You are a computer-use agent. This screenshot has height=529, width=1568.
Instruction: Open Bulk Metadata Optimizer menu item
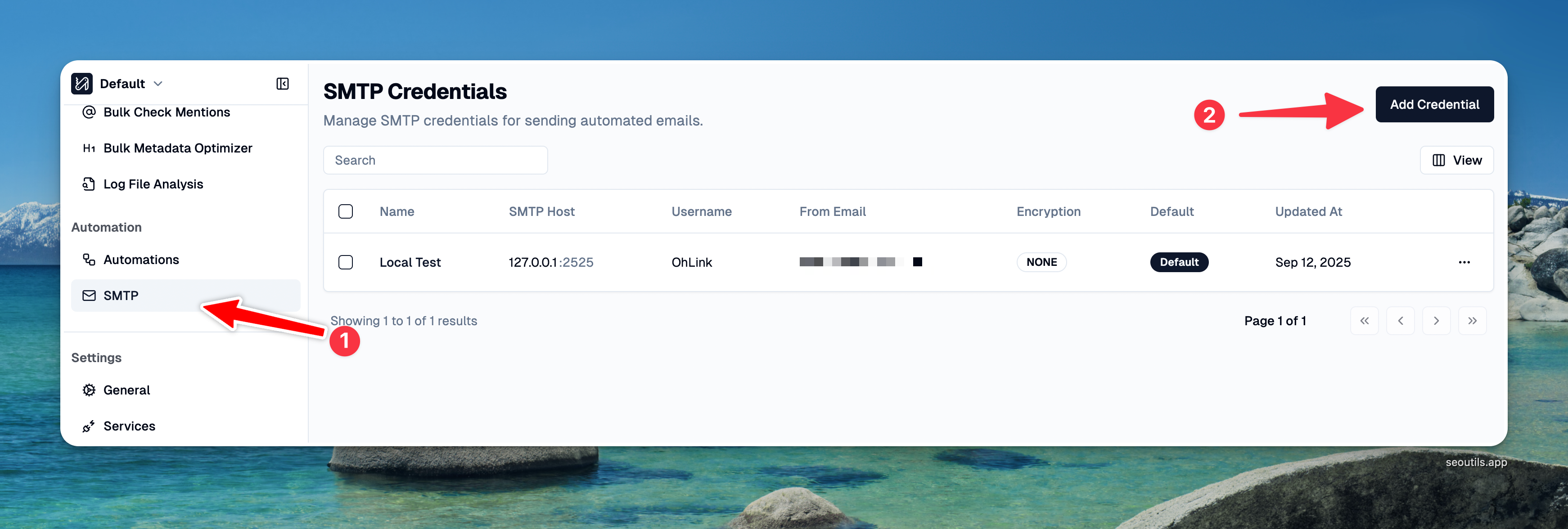[177, 148]
